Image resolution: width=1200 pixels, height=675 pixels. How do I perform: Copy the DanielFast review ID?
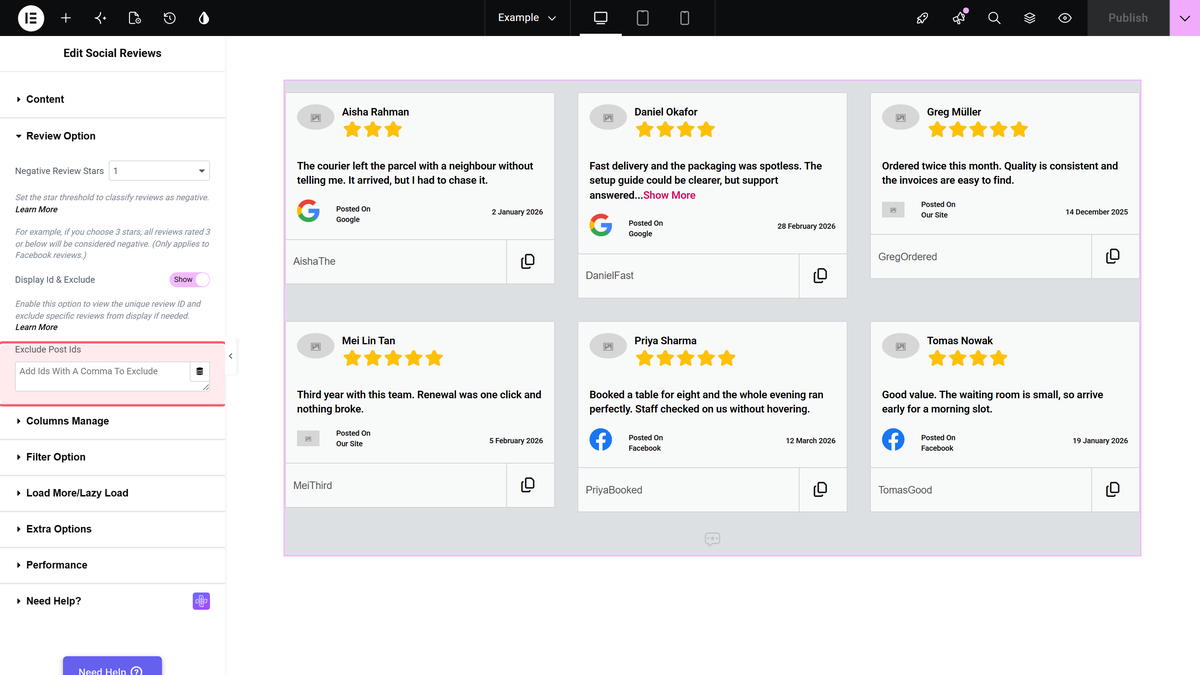(x=820, y=275)
